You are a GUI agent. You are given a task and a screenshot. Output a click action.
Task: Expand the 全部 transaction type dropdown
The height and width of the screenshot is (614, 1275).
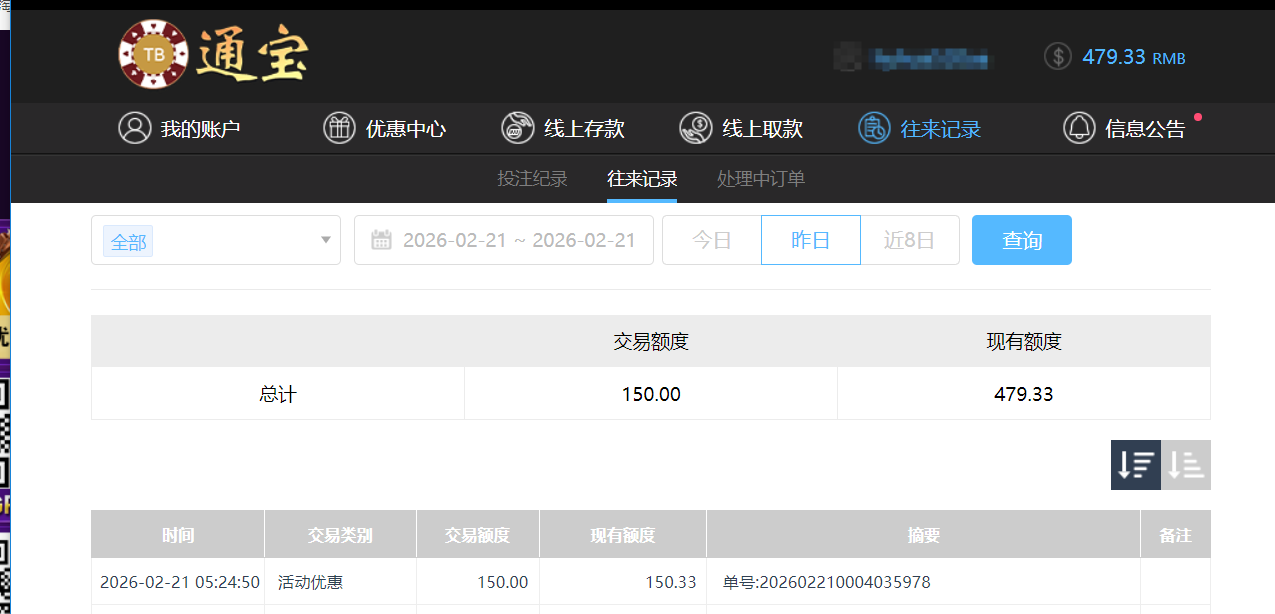pos(215,240)
